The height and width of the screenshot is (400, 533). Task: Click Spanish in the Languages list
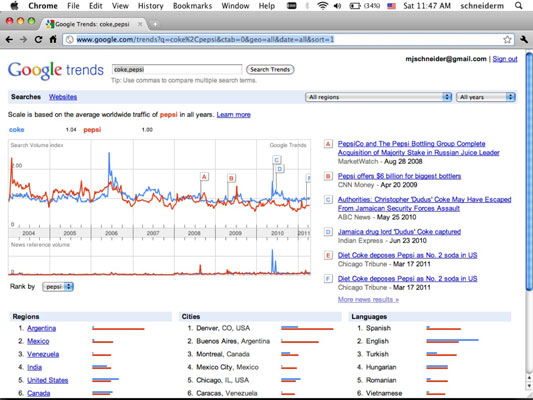coord(378,328)
